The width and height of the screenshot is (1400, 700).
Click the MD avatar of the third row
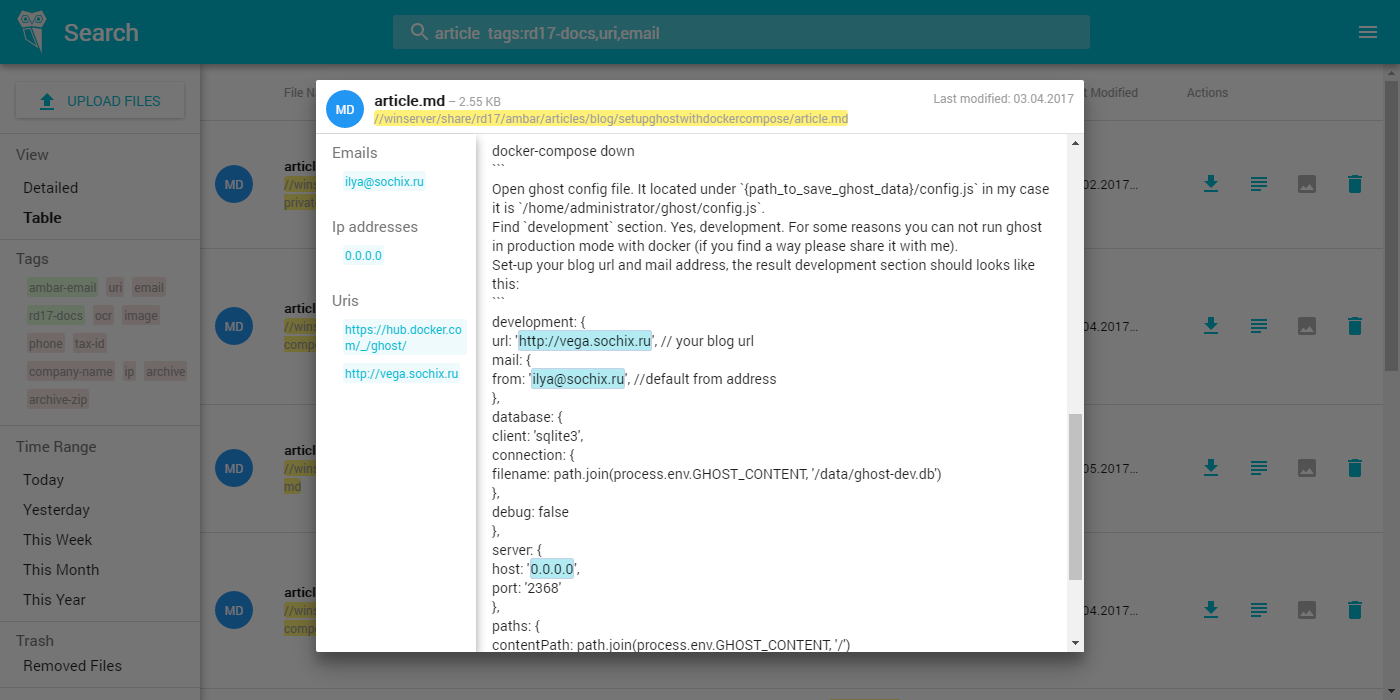tap(234, 468)
